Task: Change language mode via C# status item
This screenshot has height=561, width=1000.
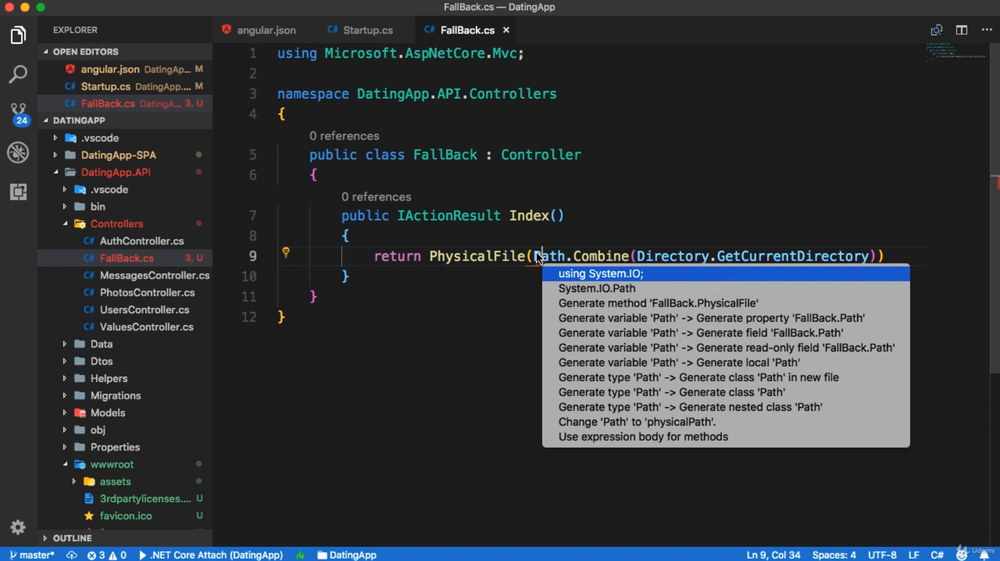Action: [937, 555]
